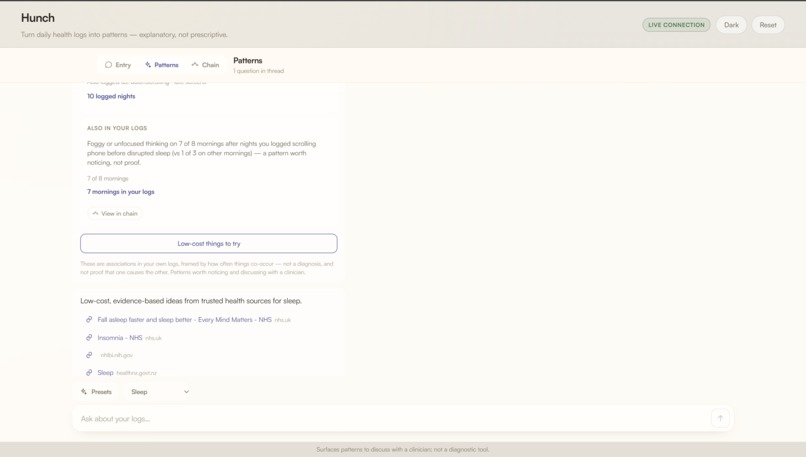Screen dimensions: 806x457
Task: Click the chain-link icon beside nhlbi.nih.gov
Action: [89, 355]
